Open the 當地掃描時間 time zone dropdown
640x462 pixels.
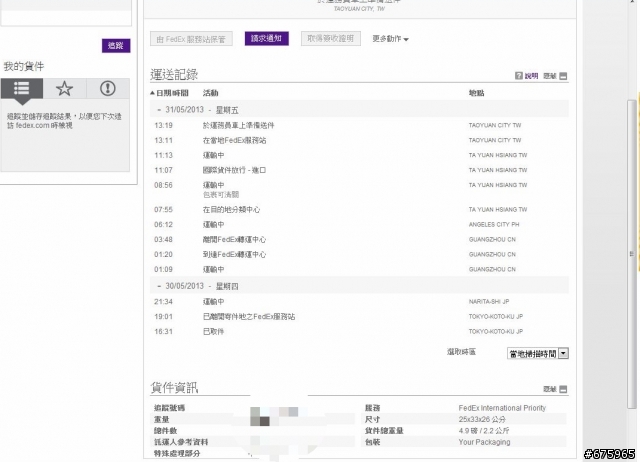(x=538, y=353)
